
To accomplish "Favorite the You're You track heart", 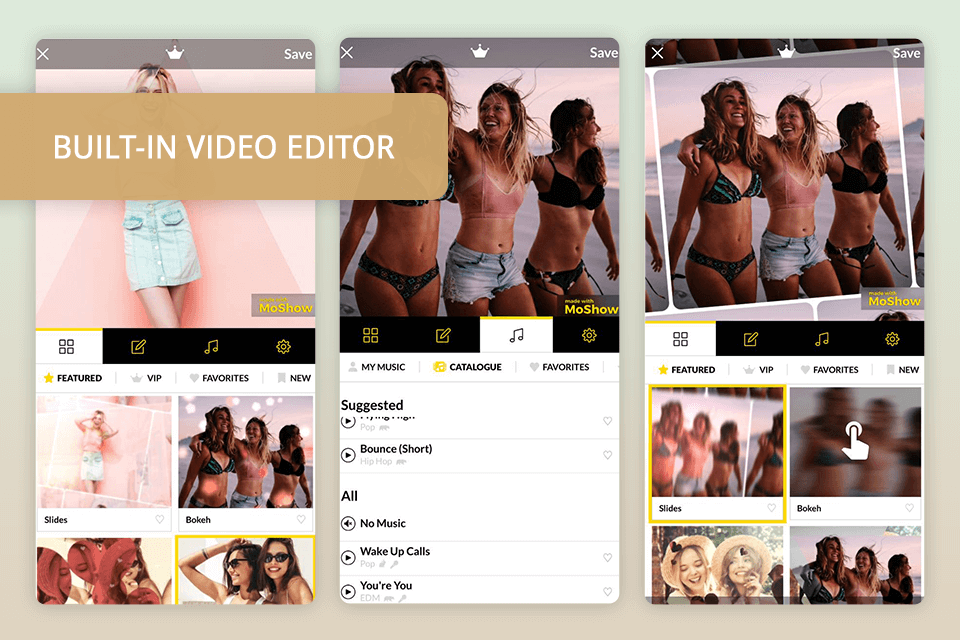I will [607, 592].
